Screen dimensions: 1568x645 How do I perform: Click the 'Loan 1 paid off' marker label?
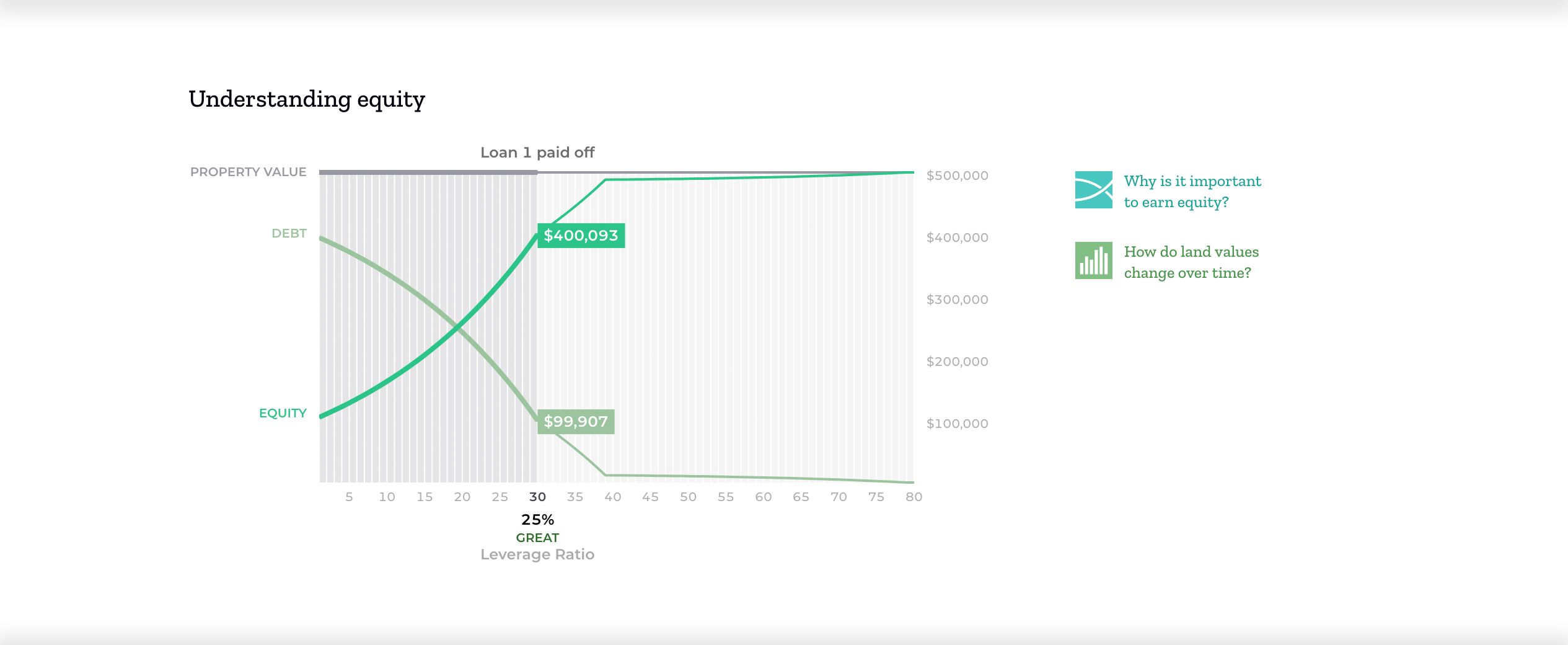(x=537, y=153)
